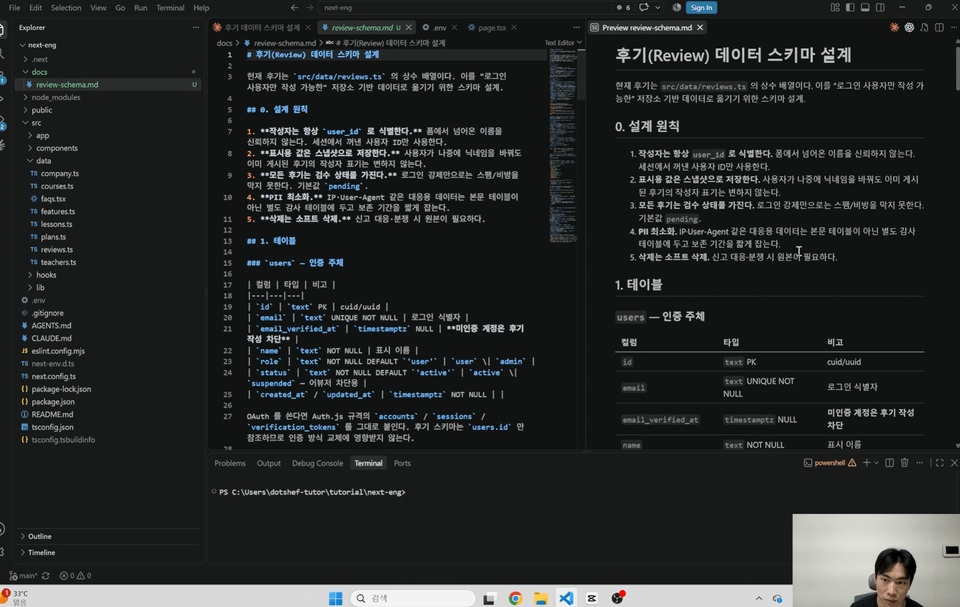Viewport: 960px width, 607px height.
Task: Open CLAUDE.md in the Explorer
Action: [x=51, y=338]
